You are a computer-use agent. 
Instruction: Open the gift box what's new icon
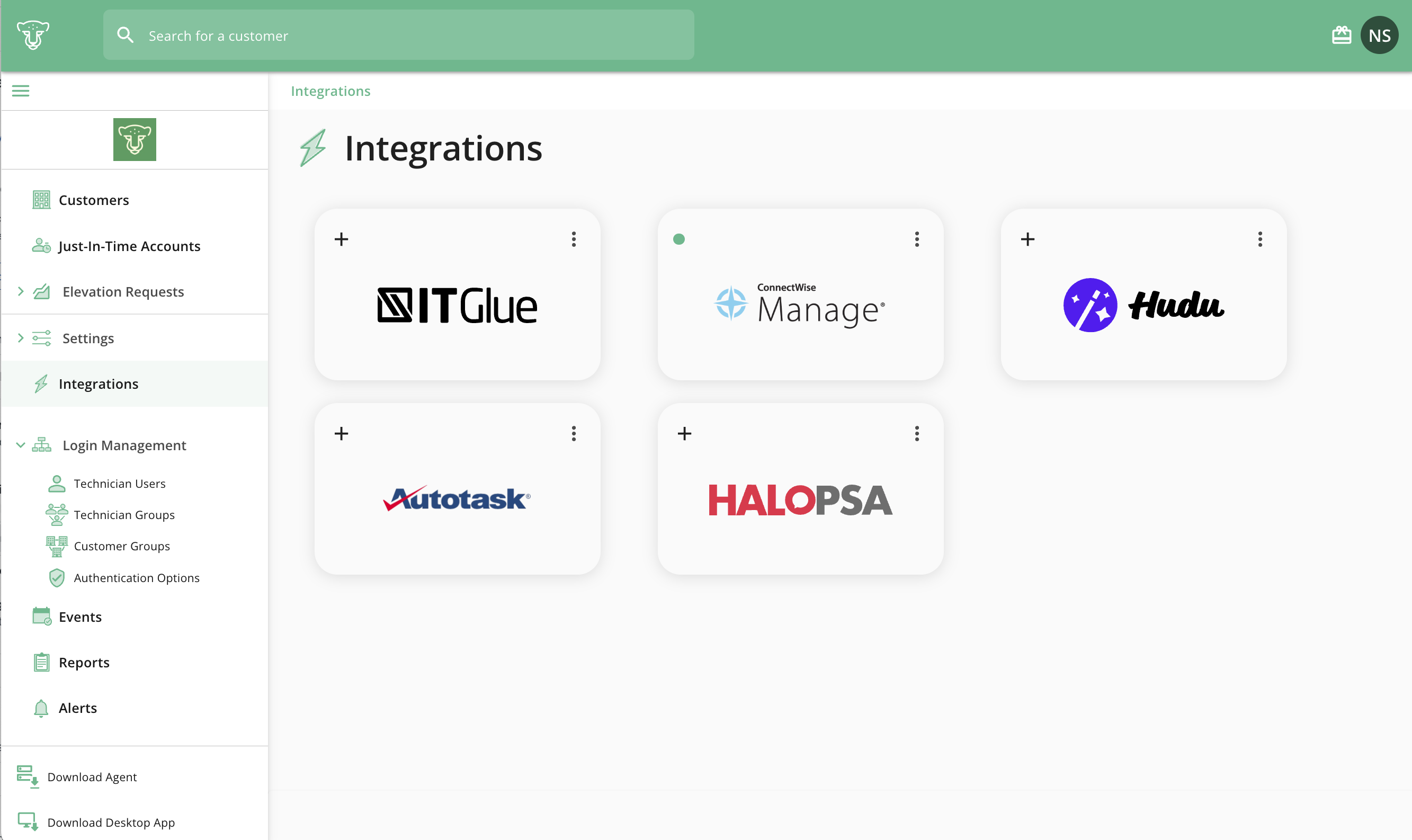coord(1341,35)
